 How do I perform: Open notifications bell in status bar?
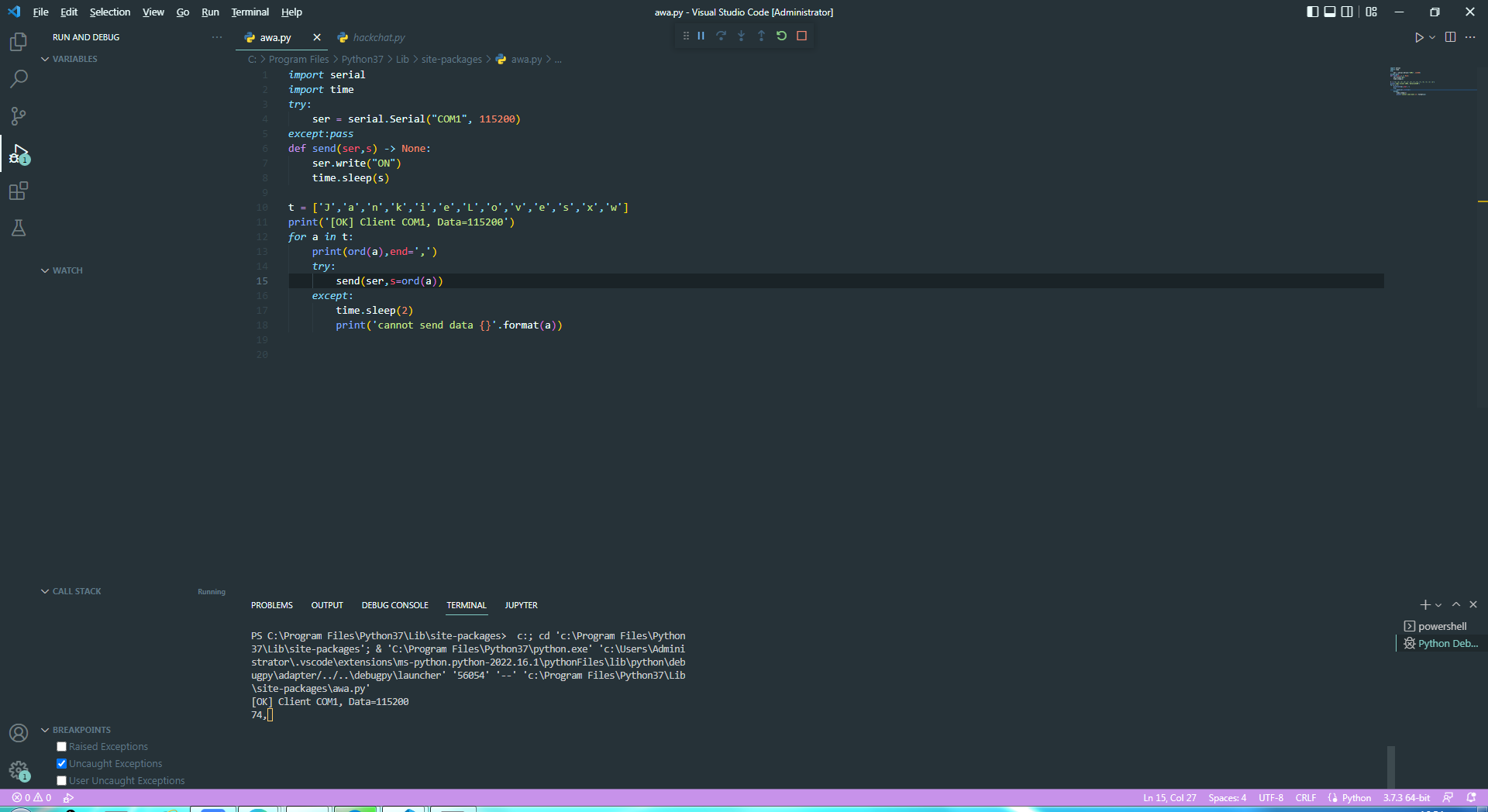point(1471,797)
